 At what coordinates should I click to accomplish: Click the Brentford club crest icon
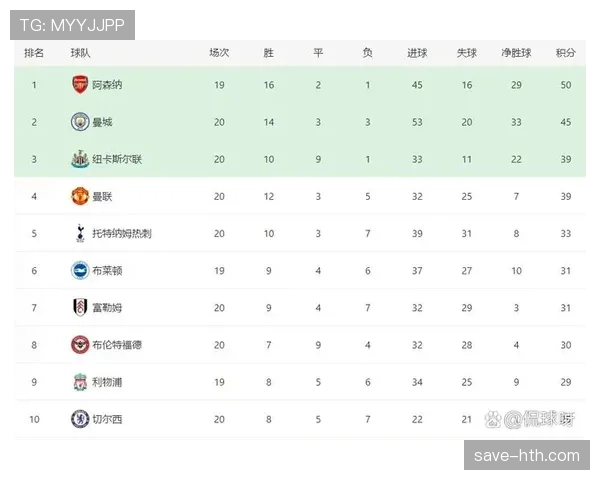[80, 344]
